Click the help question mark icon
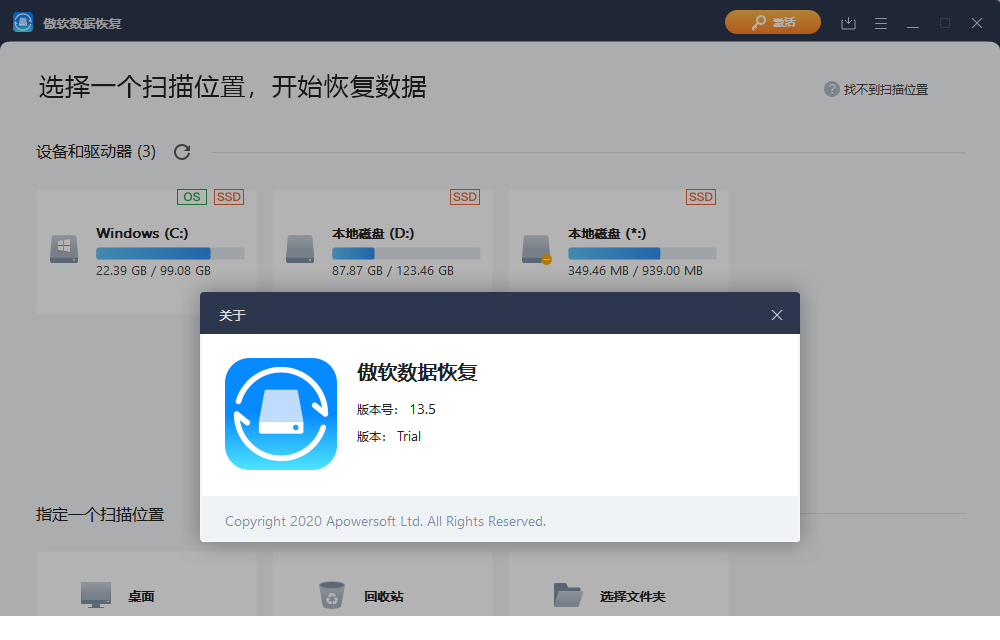 click(832, 89)
